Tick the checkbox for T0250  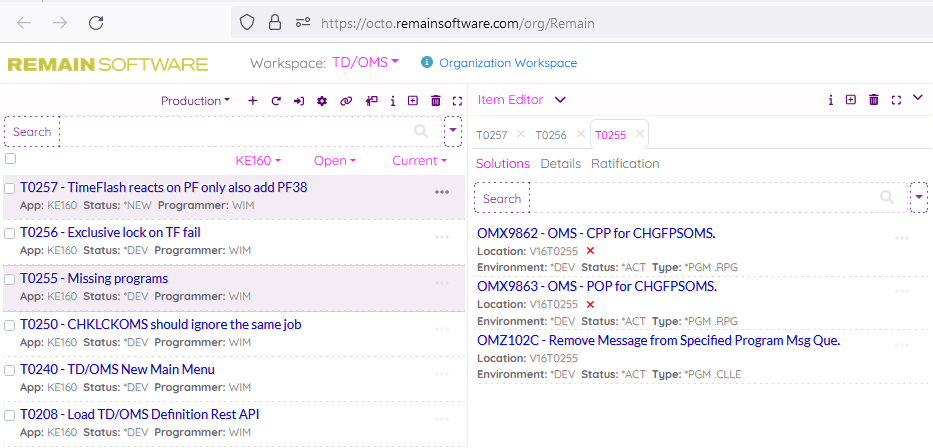pos(10,325)
